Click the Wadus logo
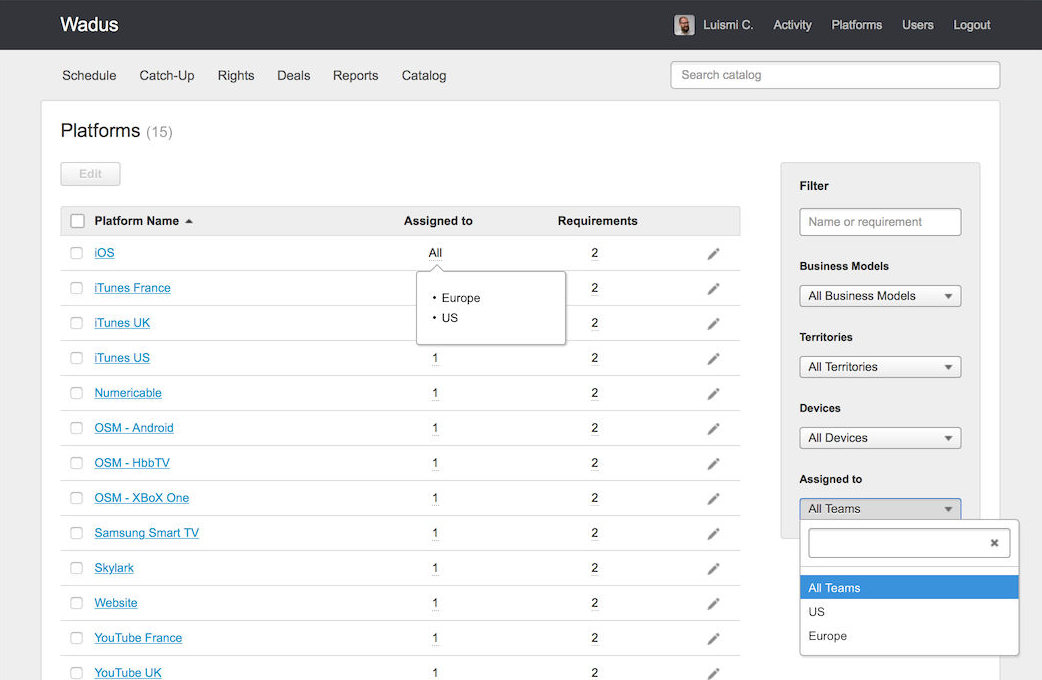Viewport: 1042px width, 680px height. point(89,25)
